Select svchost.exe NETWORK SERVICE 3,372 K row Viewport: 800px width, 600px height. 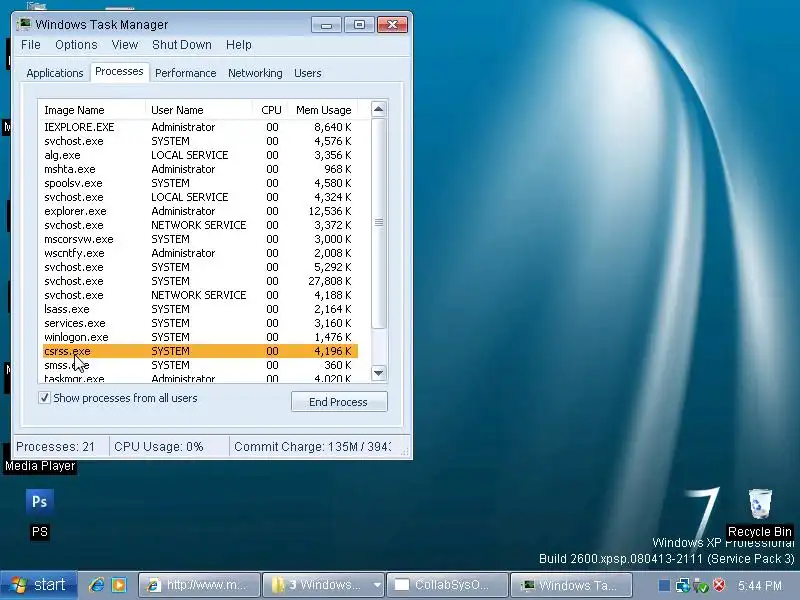tap(200, 225)
